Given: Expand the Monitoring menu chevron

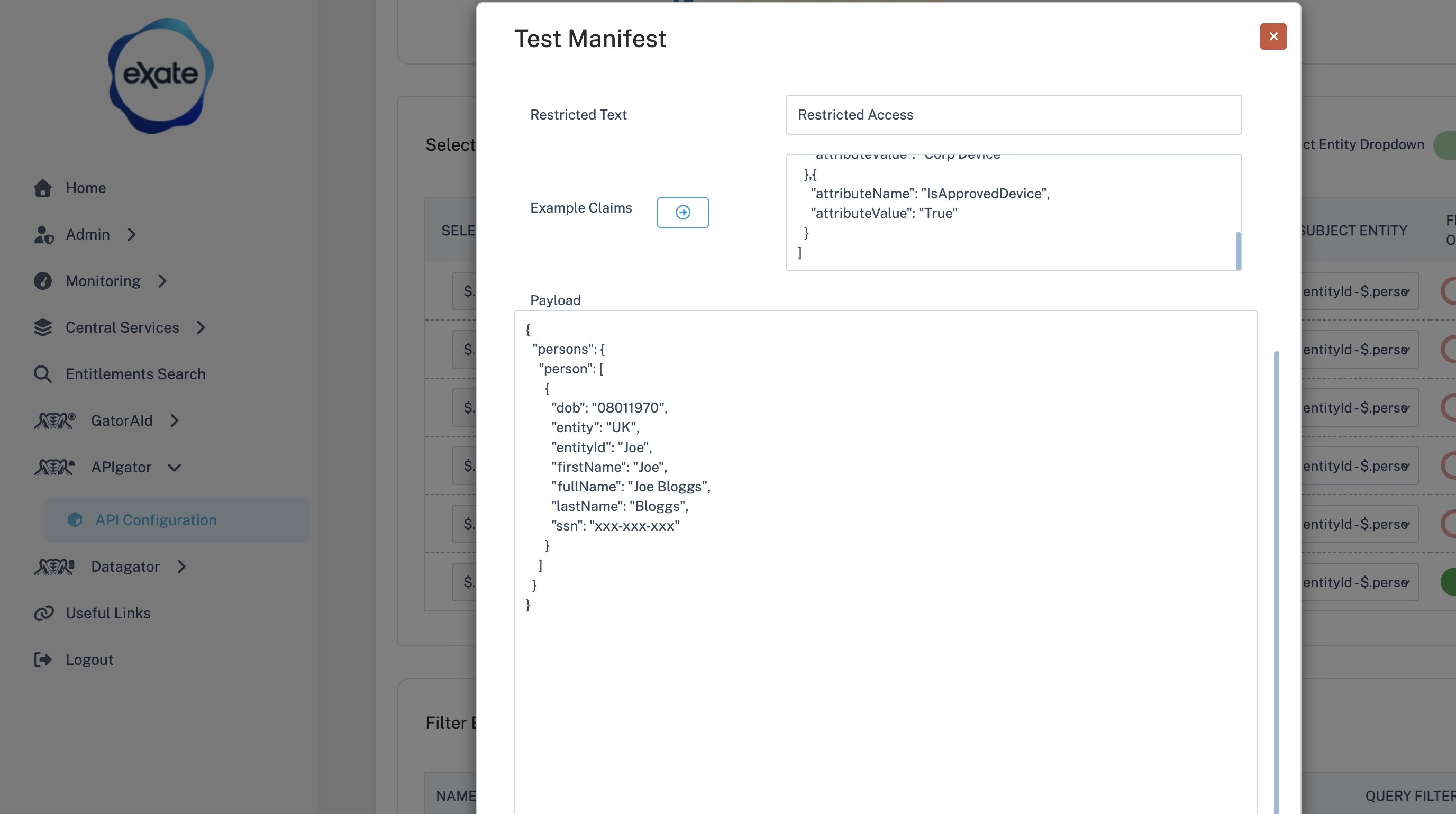Looking at the screenshot, I should click(163, 281).
